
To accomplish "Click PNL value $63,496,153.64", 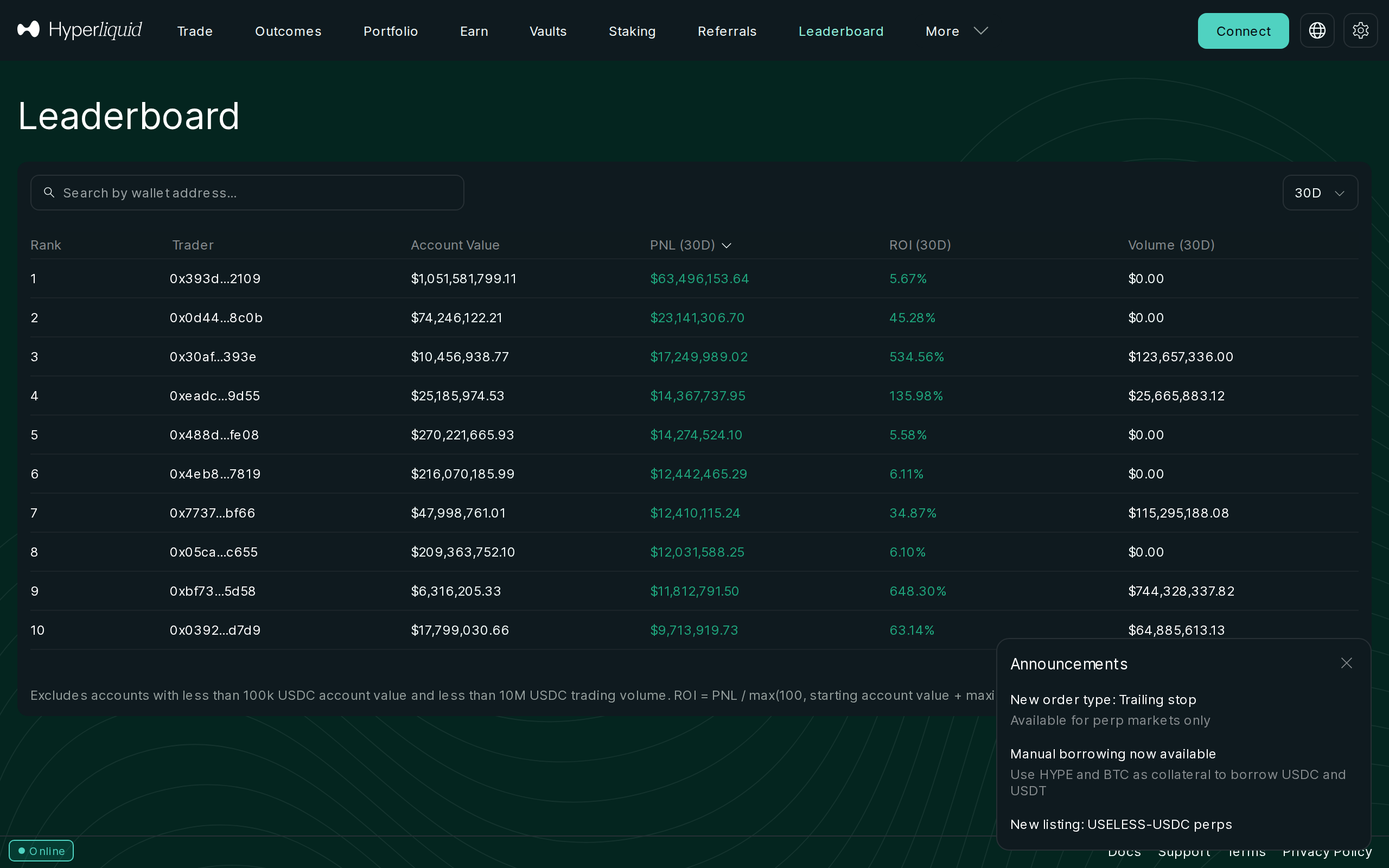I will [x=699, y=278].
